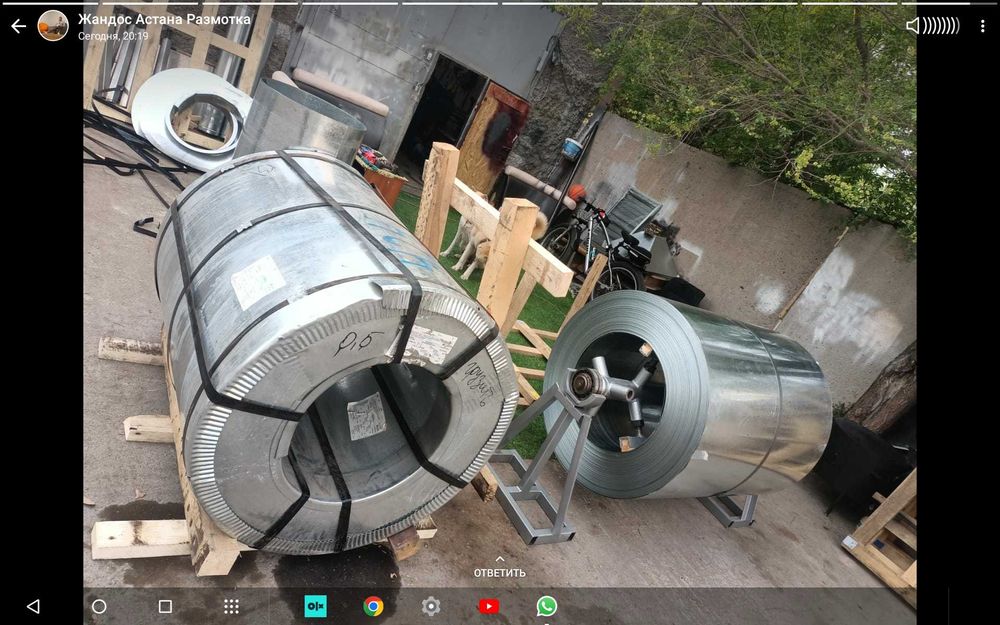Switch to WhatsApp via taskbar icon

tap(546, 606)
